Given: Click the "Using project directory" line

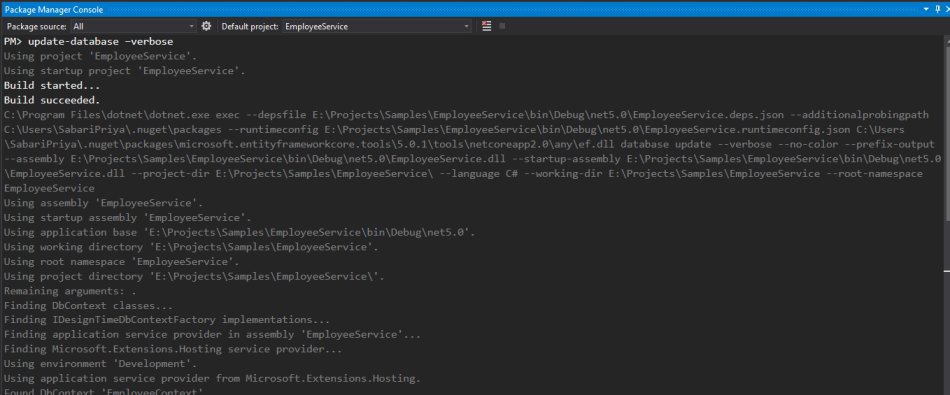Looking at the screenshot, I should point(194,276).
